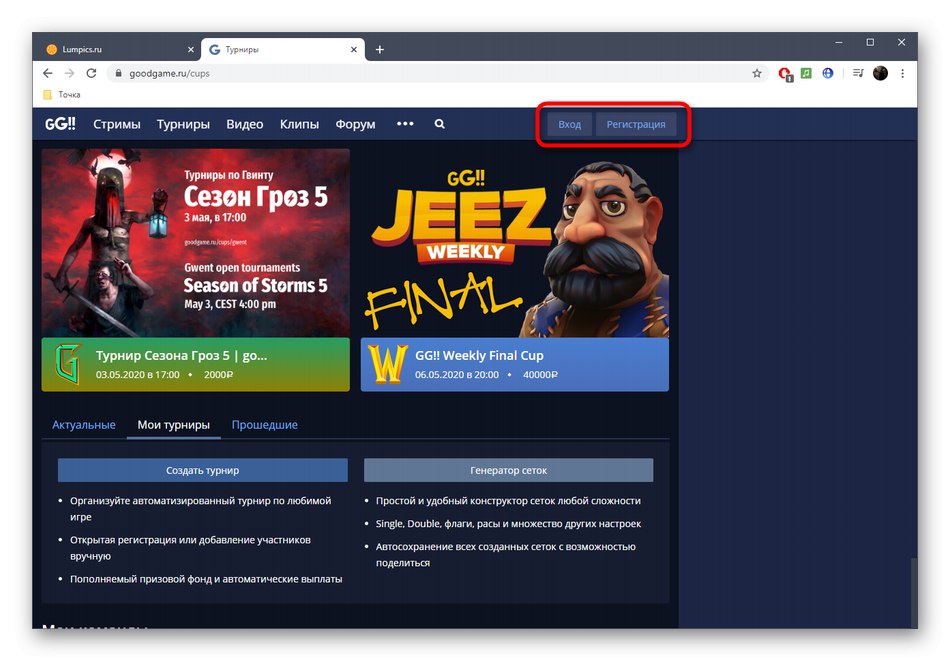Viewport: 950px width, 661px height.
Task: Open the site search magnifier icon
Action: (439, 124)
